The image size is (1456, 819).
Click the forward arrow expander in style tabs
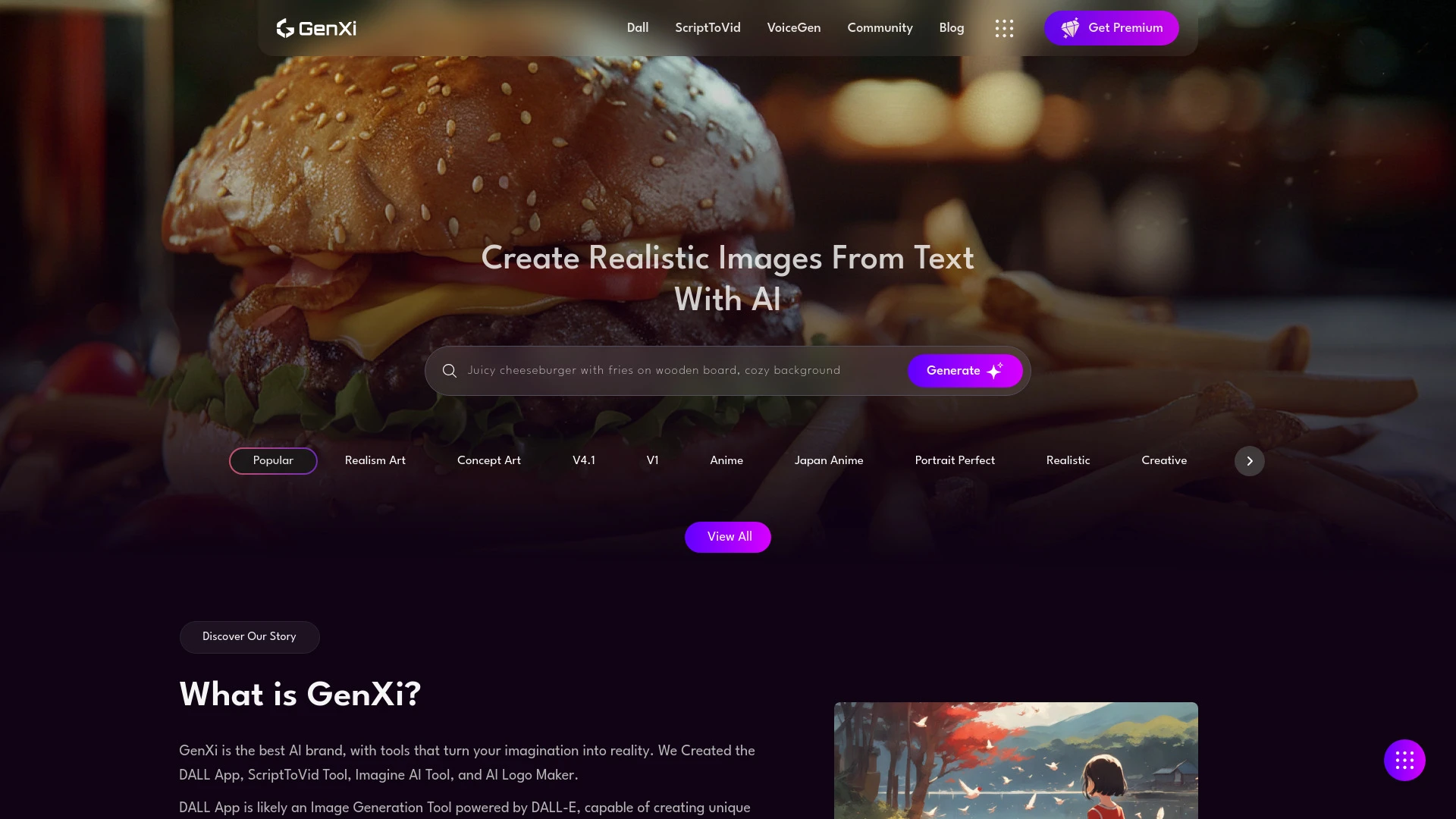click(x=1249, y=461)
